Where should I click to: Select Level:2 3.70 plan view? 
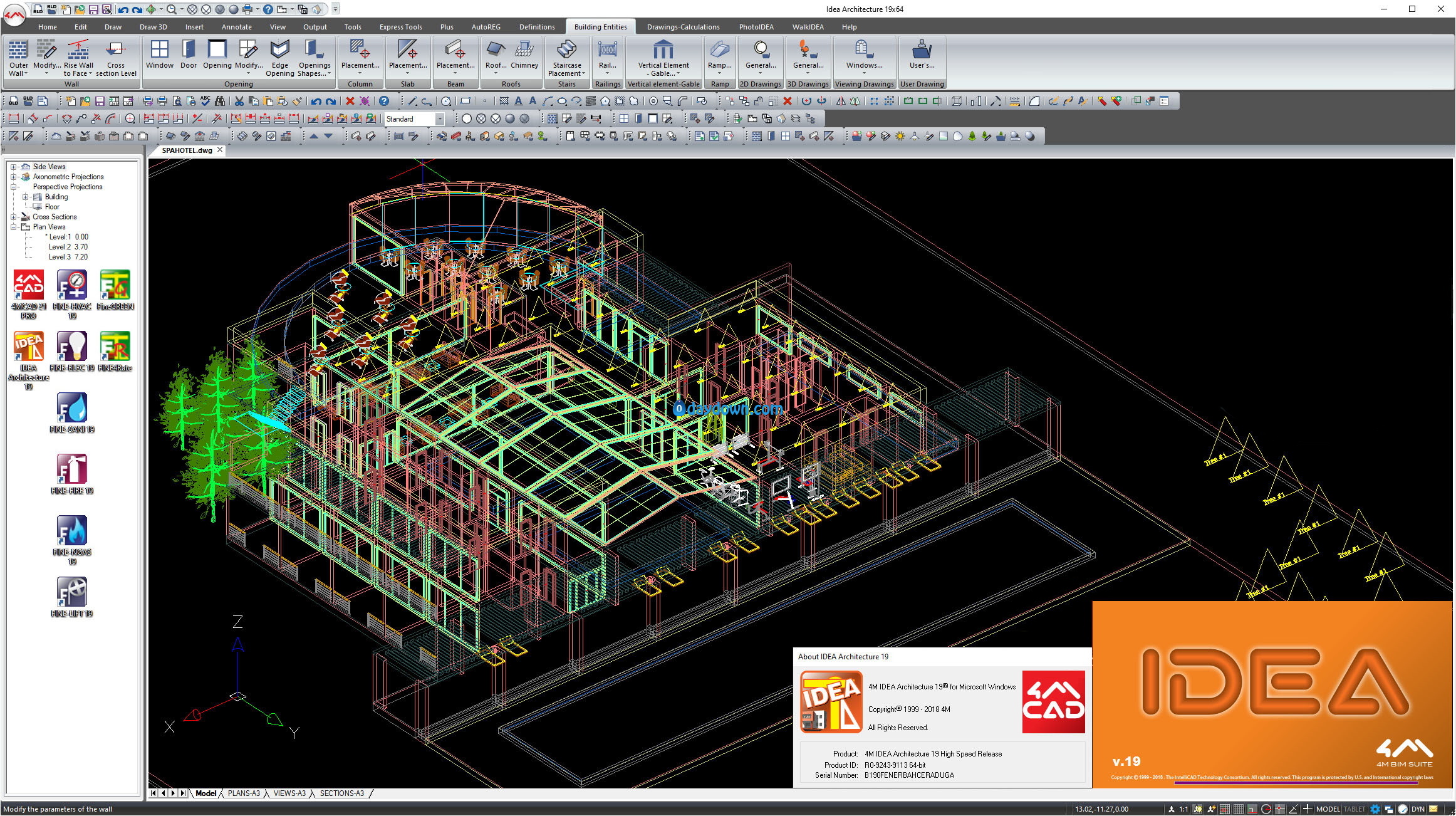coord(68,247)
